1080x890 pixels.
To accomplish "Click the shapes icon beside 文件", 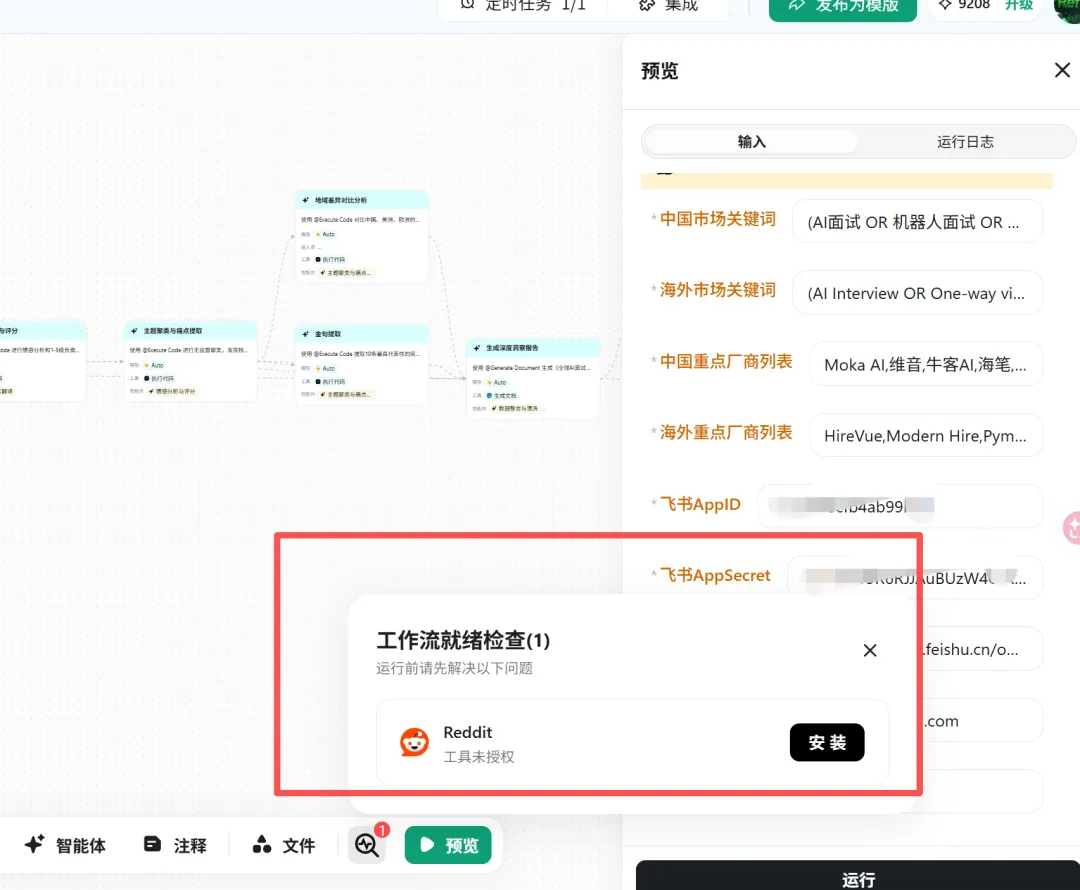I will (x=262, y=844).
